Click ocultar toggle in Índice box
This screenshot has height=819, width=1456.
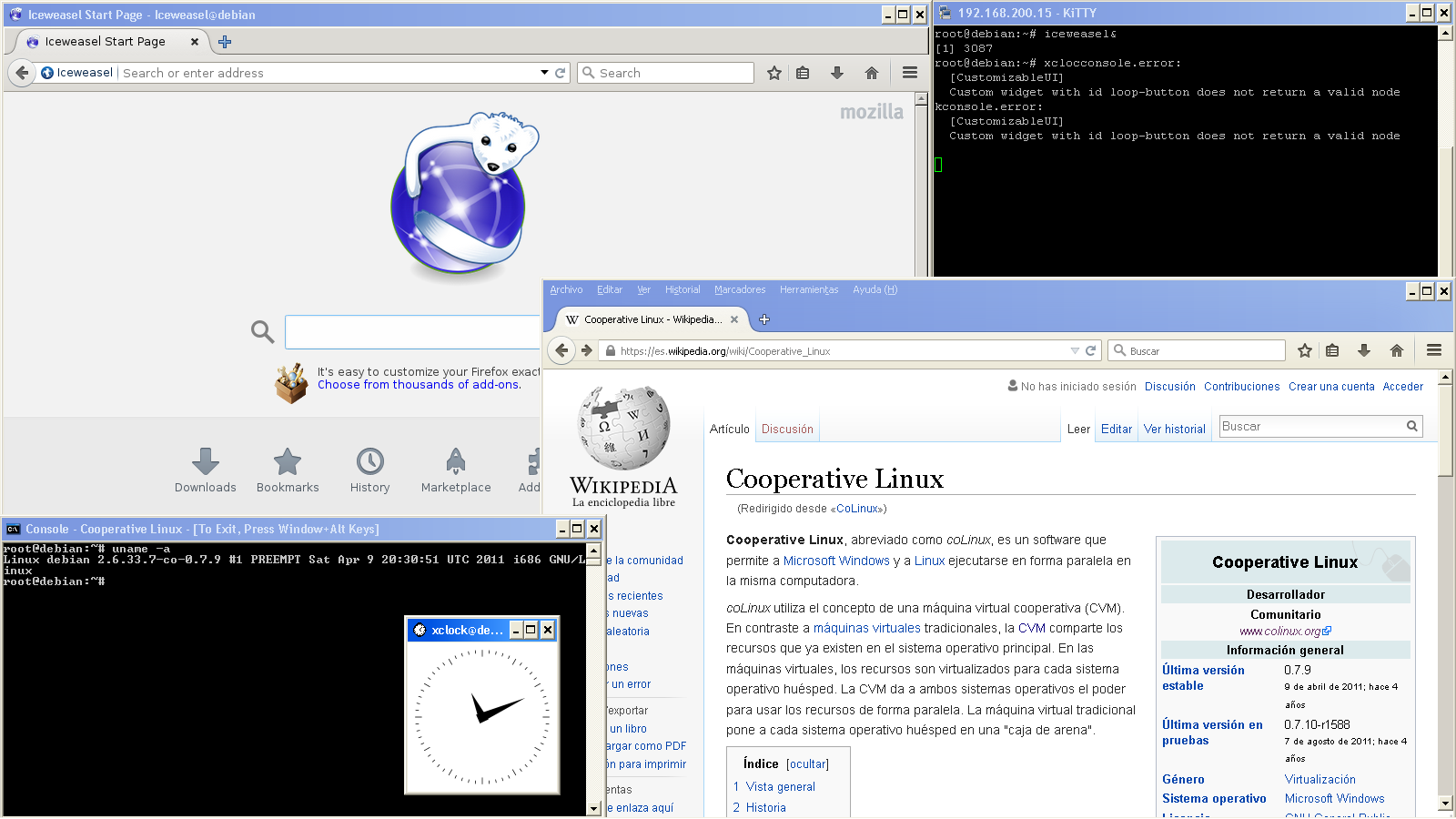(808, 764)
